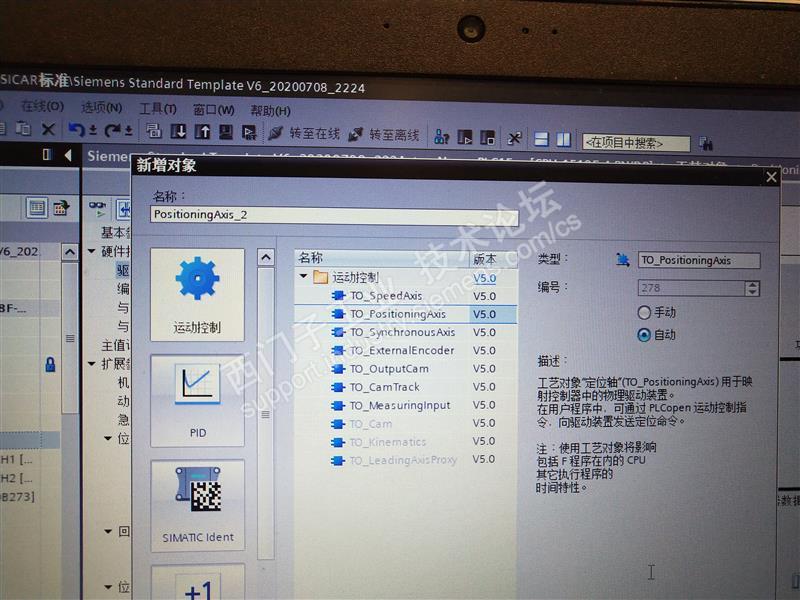Click the Upload from device icon
Viewport: 800px width, 600px height.
[x=202, y=132]
